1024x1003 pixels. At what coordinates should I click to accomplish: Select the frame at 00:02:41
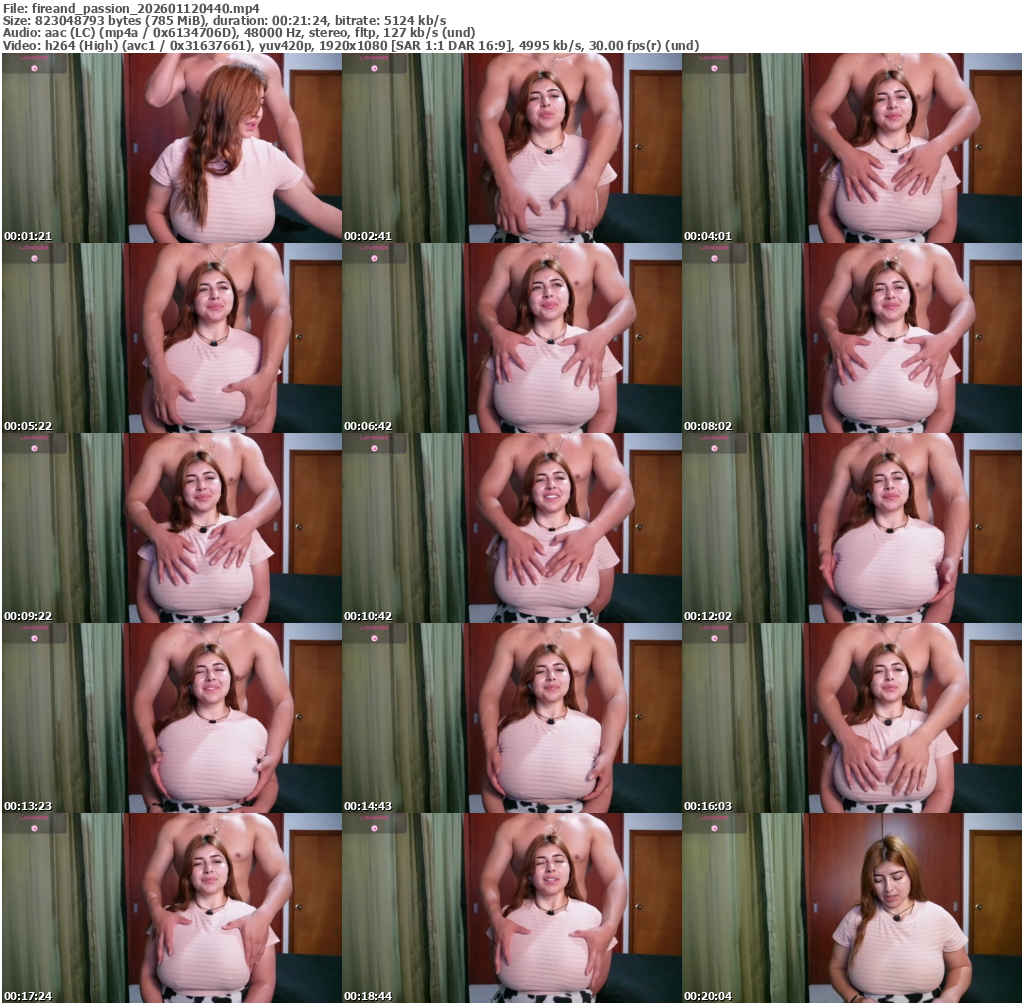click(511, 148)
